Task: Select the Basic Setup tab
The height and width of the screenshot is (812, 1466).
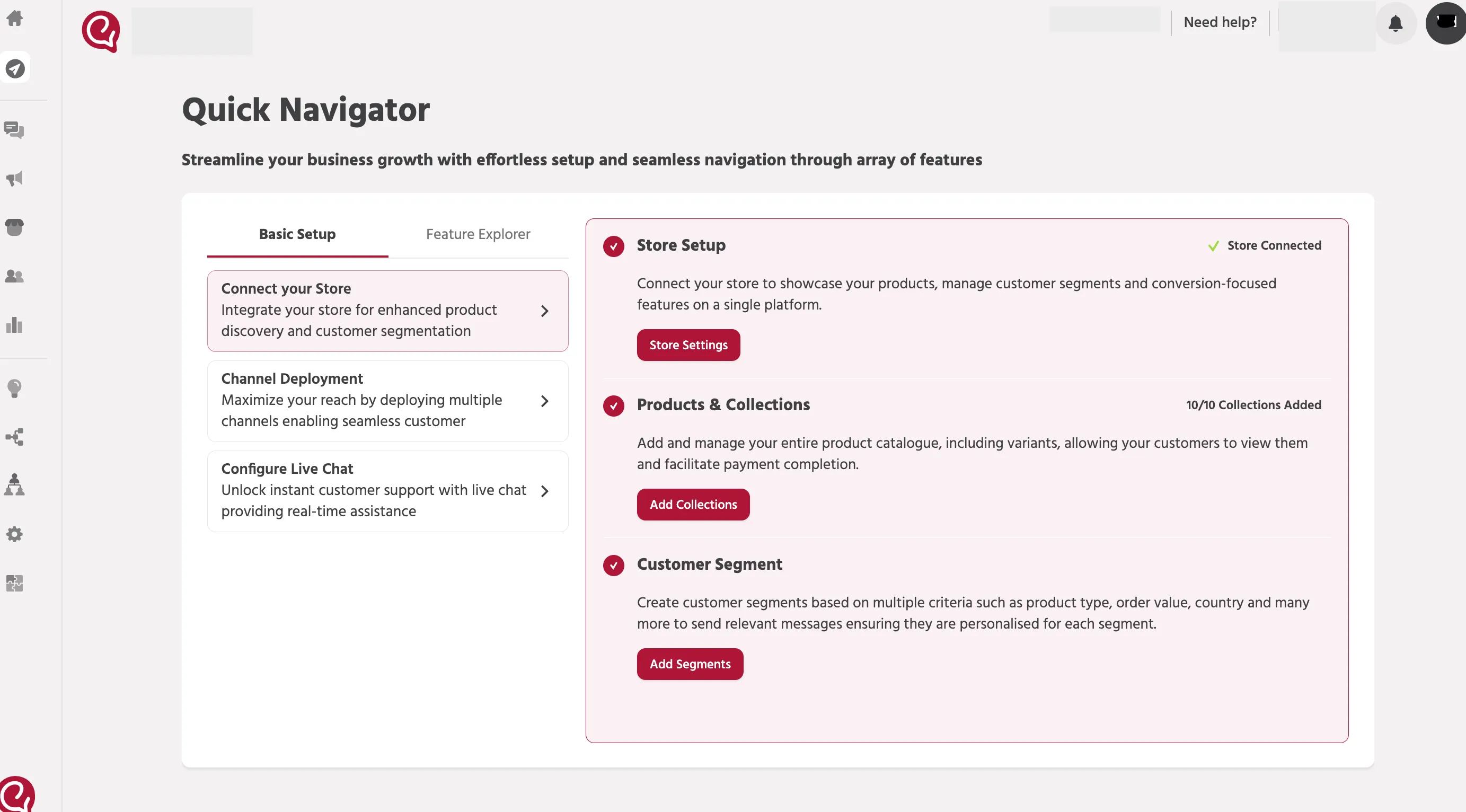Action: click(297, 234)
